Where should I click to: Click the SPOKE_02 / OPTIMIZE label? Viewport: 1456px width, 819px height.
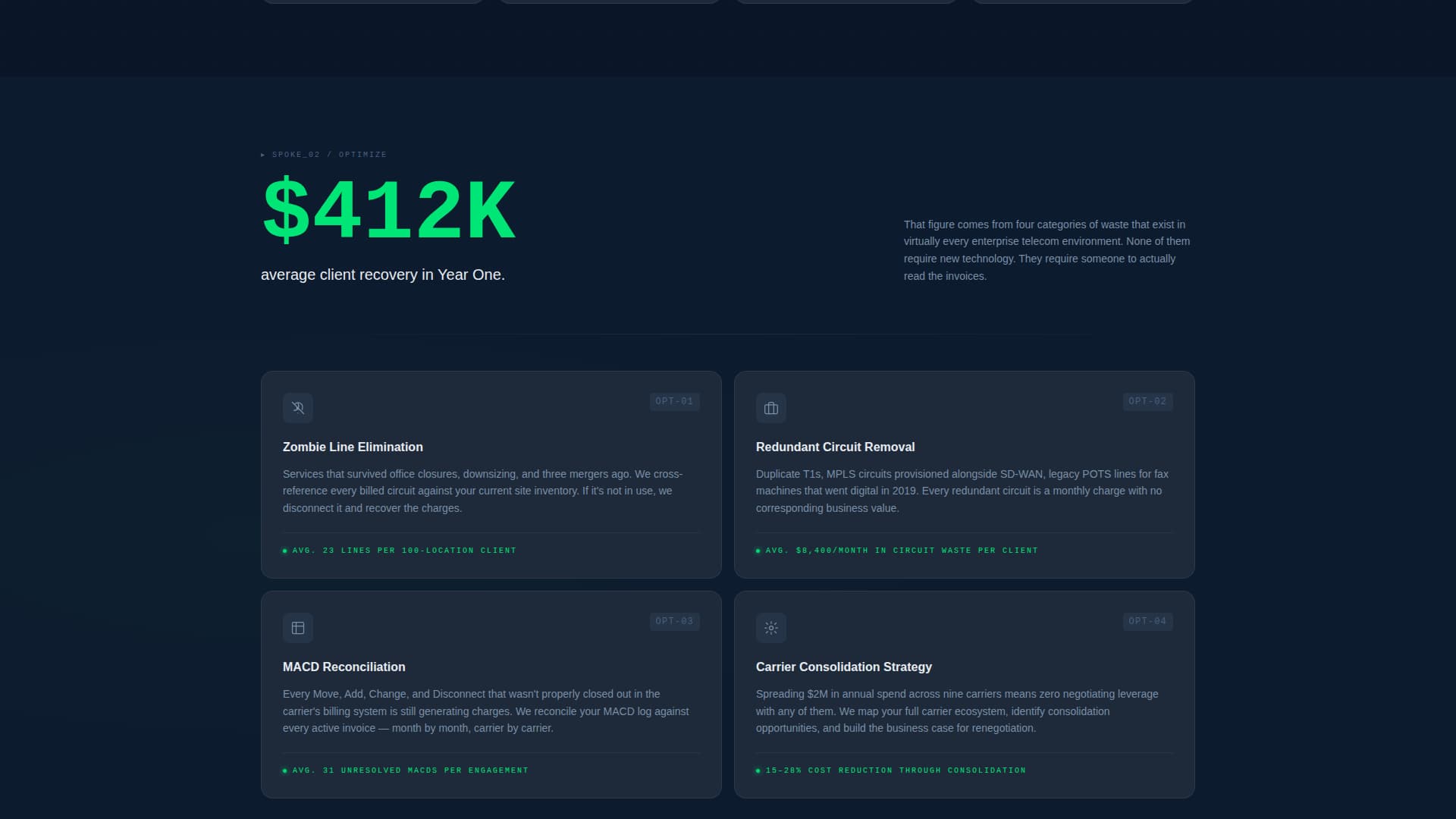coord(324,155)
